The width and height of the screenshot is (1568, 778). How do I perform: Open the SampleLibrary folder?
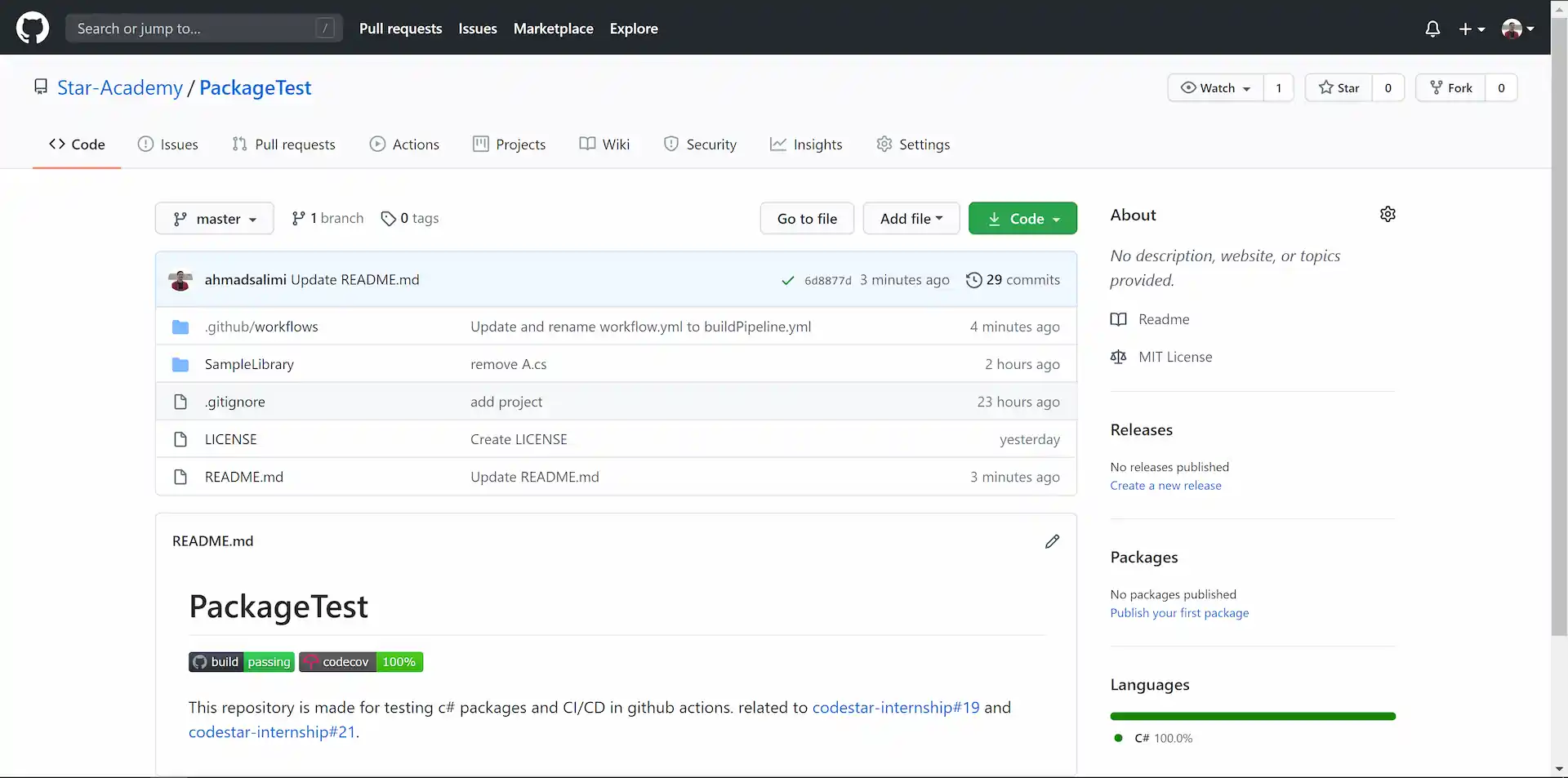[x=249, y=364]
